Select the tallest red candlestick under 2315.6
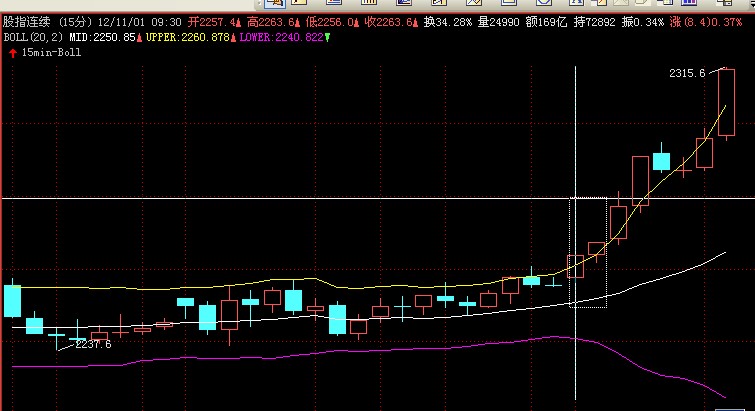The width and height of the screenshot is (755, 411). click(726, 103)
